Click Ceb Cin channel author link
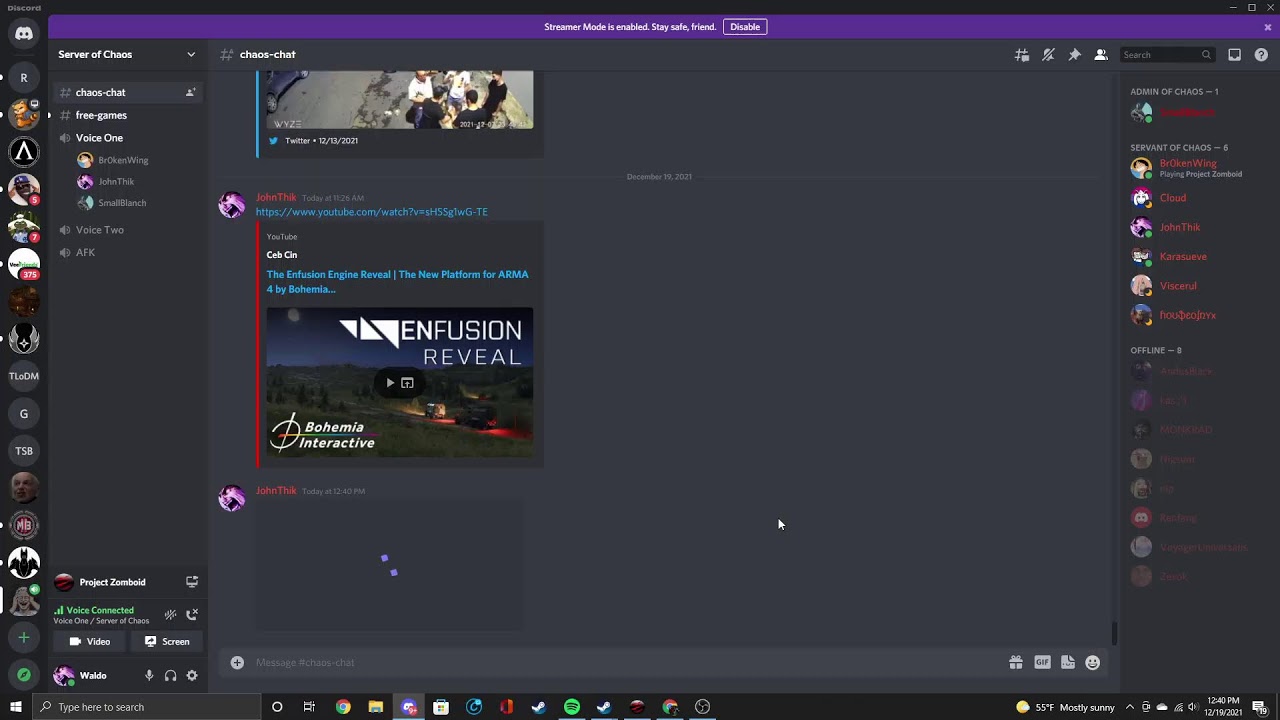Image resolution: width=1280 pixels, height=720 pixels. tap(282, 255)
